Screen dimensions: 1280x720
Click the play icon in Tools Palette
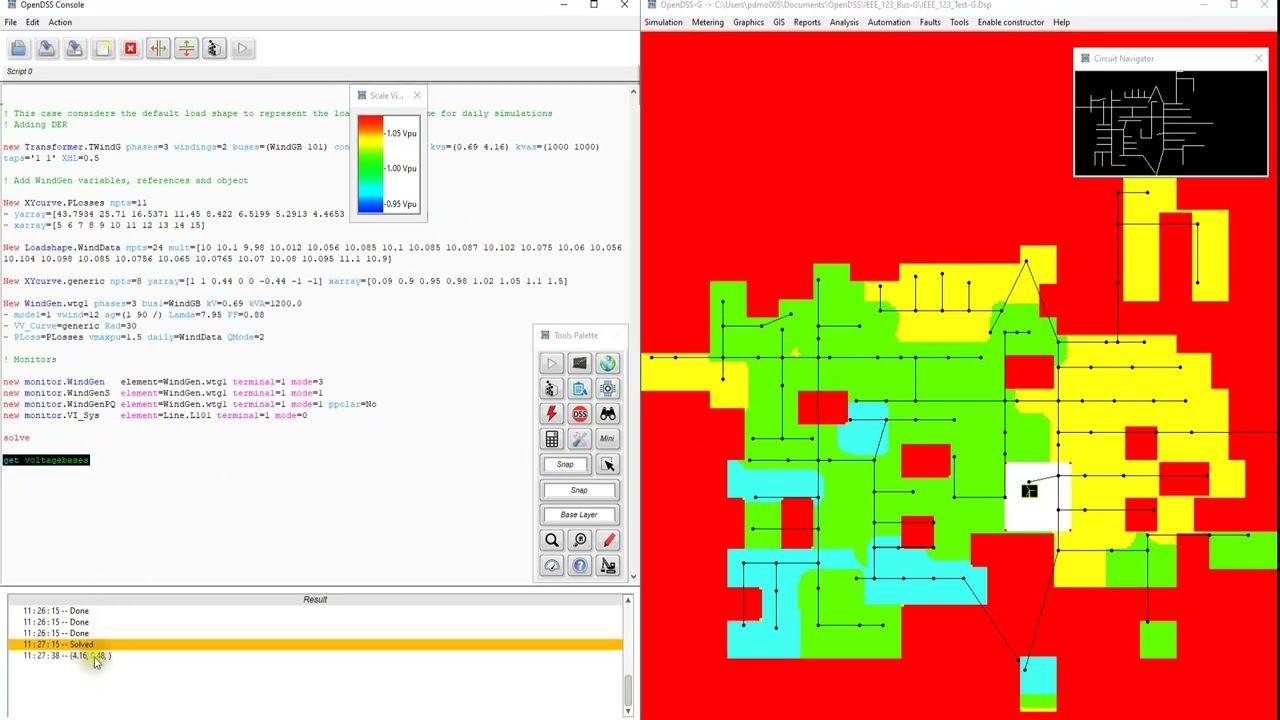point(551,363)
